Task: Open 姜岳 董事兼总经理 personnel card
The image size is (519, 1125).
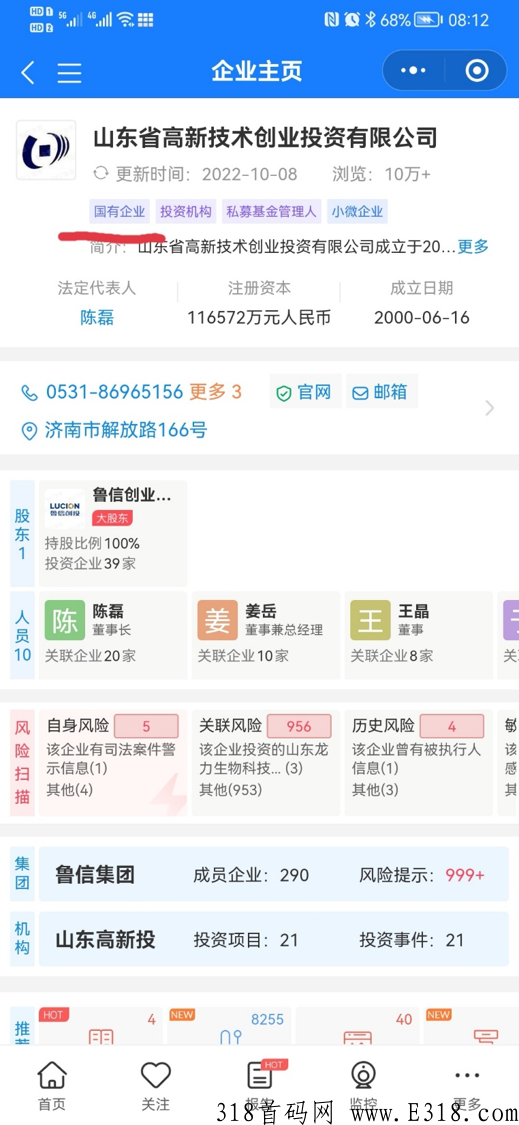Action: 266,636
